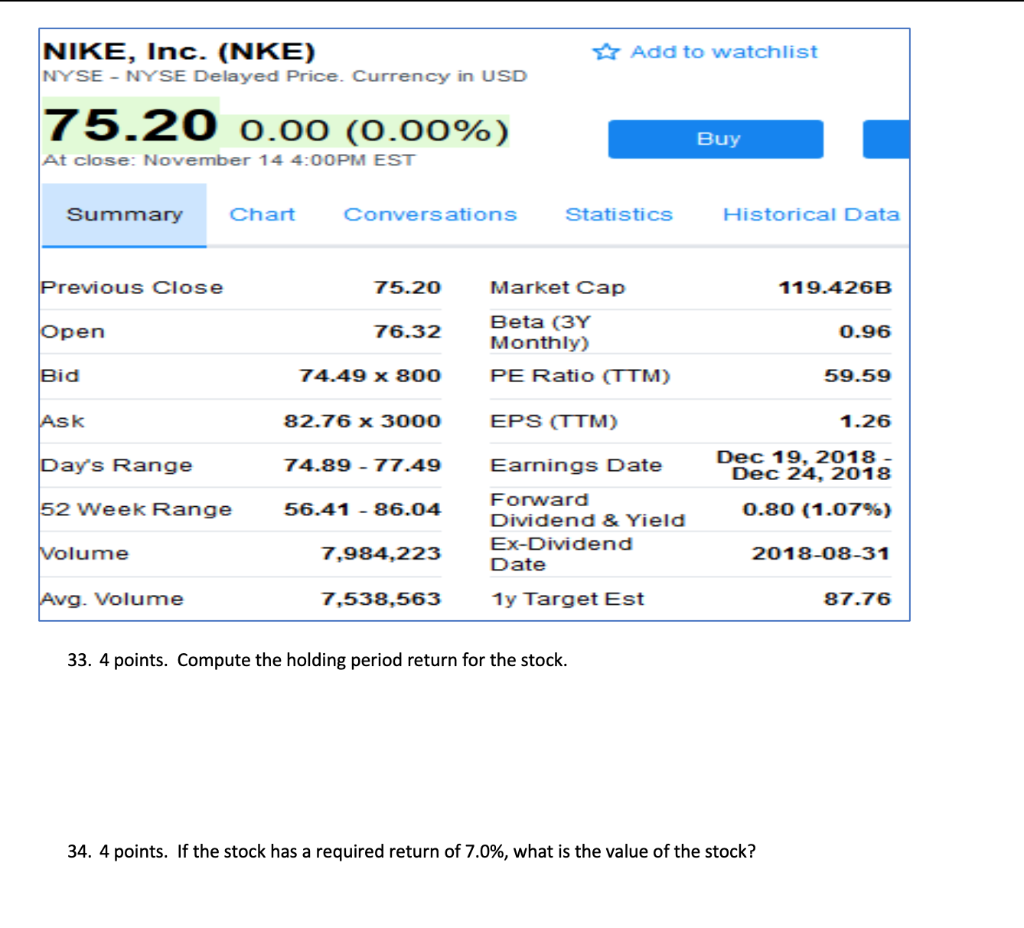Click the PE Ratio (TTM) label
This screenshot has height=928, width=1024.
coord(581,376)
